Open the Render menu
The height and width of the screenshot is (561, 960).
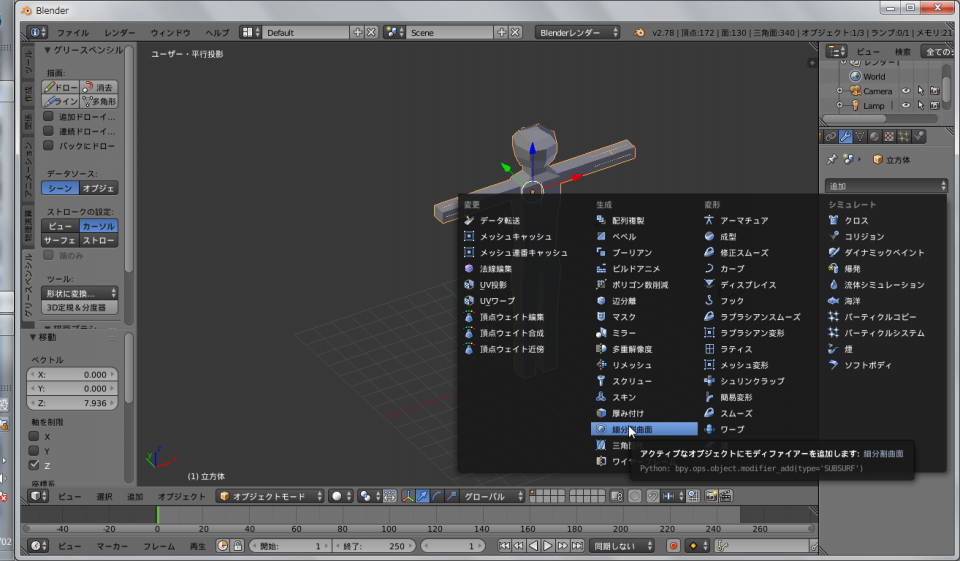pyautogui.click(x=119, y=32)
